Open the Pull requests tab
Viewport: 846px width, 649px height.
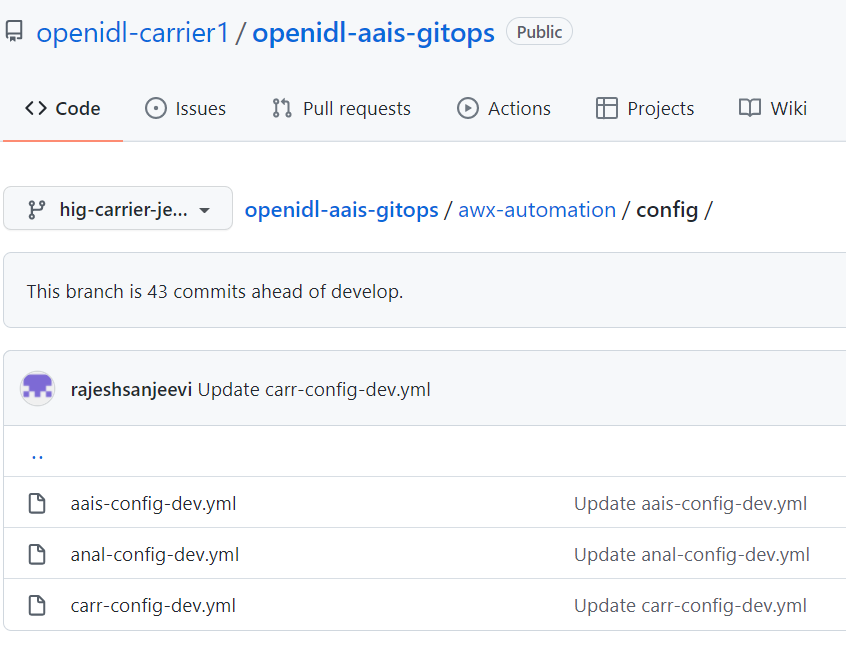tap(342, 108)
